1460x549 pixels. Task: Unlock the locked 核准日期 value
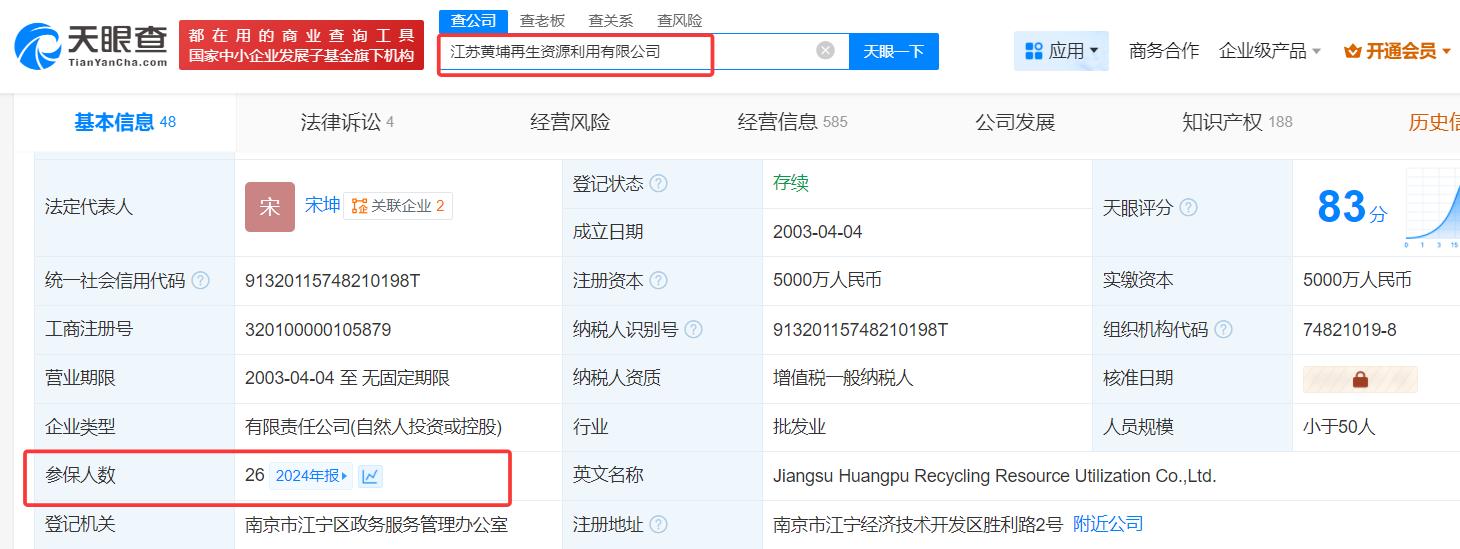[1360, 379]
